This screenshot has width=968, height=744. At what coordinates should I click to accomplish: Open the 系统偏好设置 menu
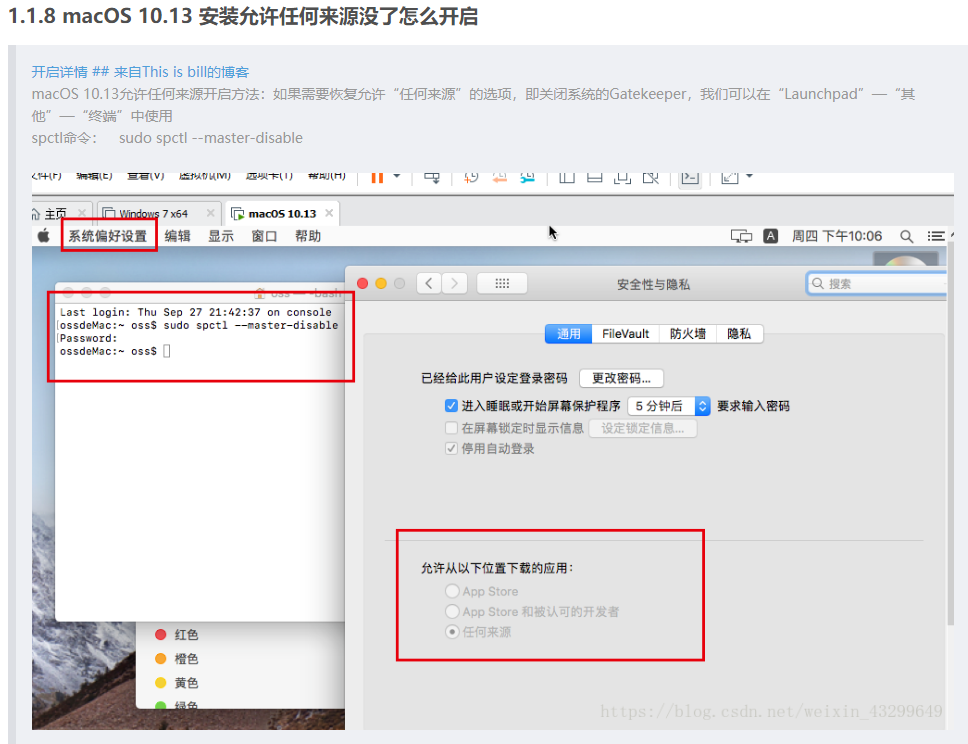click(x=108, y=236)
